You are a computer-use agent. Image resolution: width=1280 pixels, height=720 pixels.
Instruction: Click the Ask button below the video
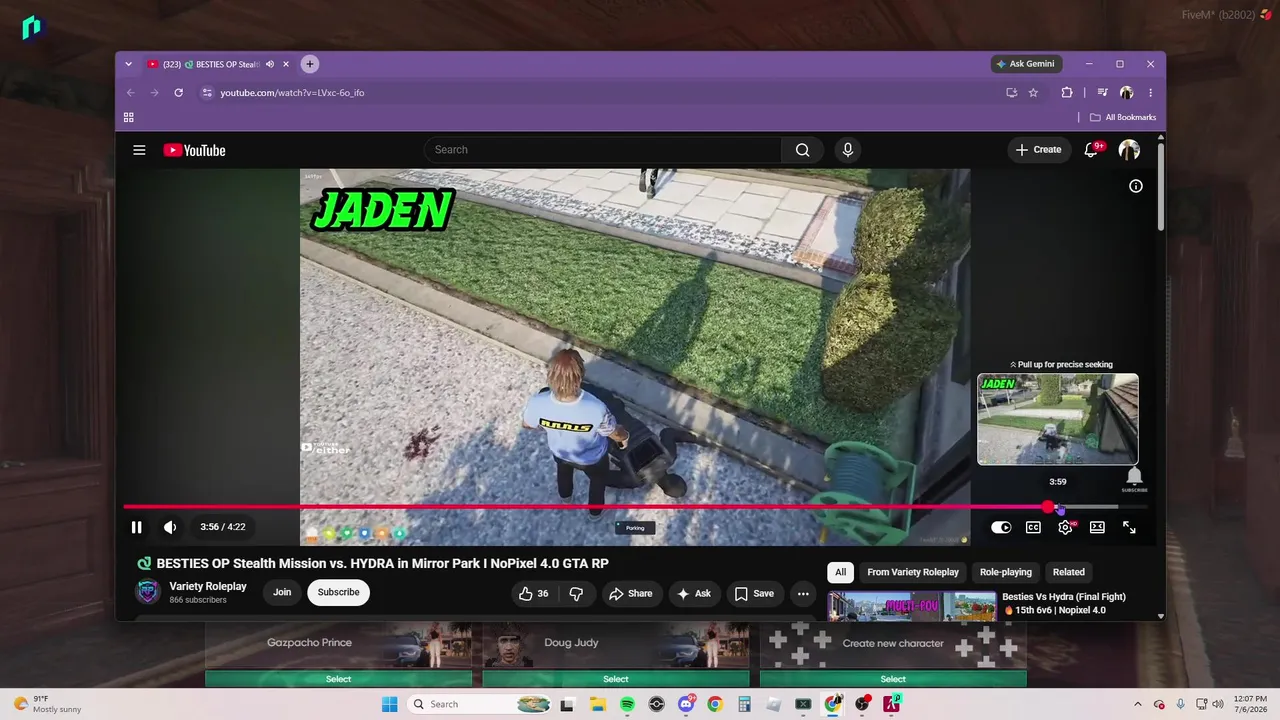coord(694,593)
